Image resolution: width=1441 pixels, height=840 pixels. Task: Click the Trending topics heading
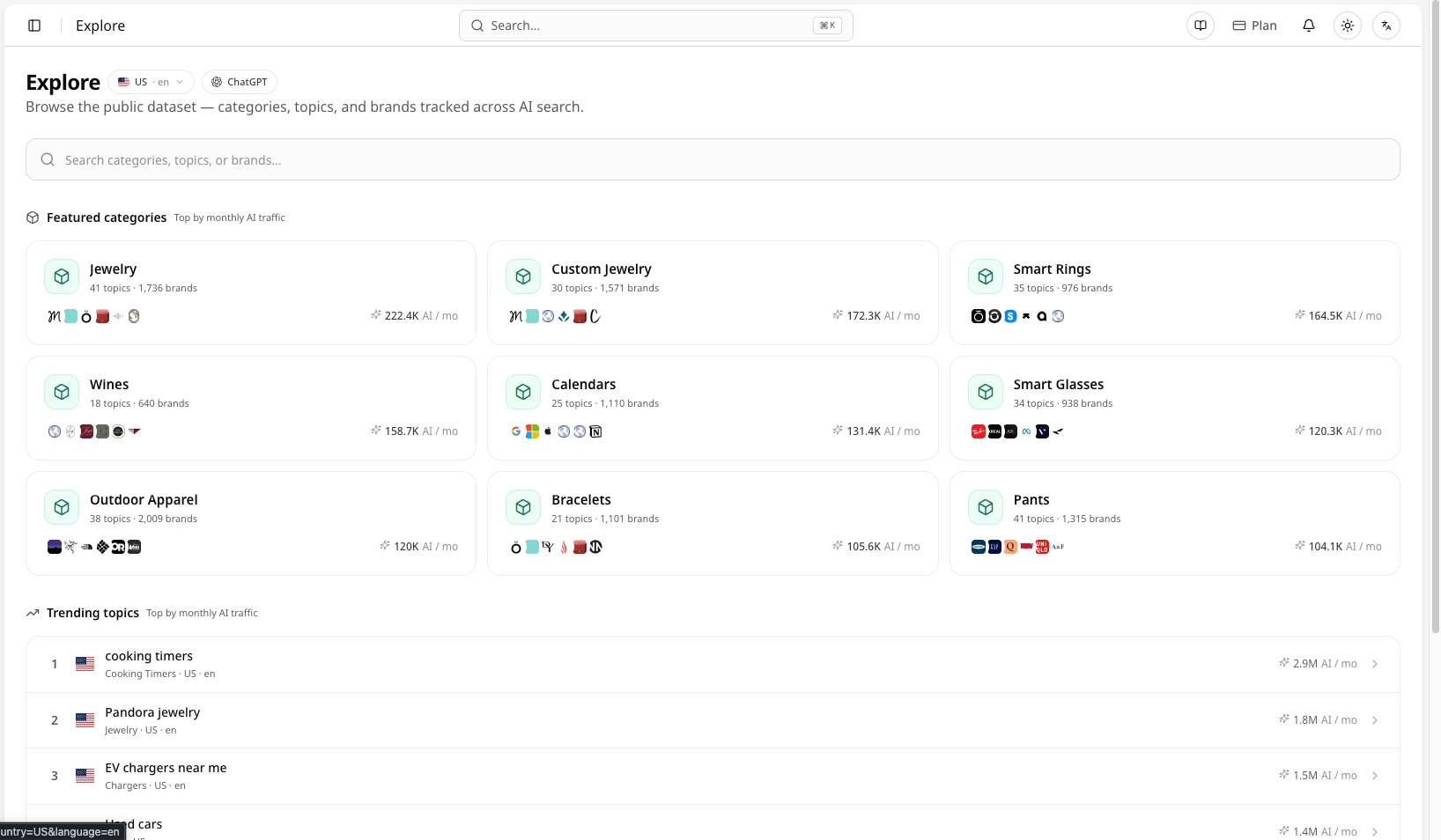pos(92,613)
